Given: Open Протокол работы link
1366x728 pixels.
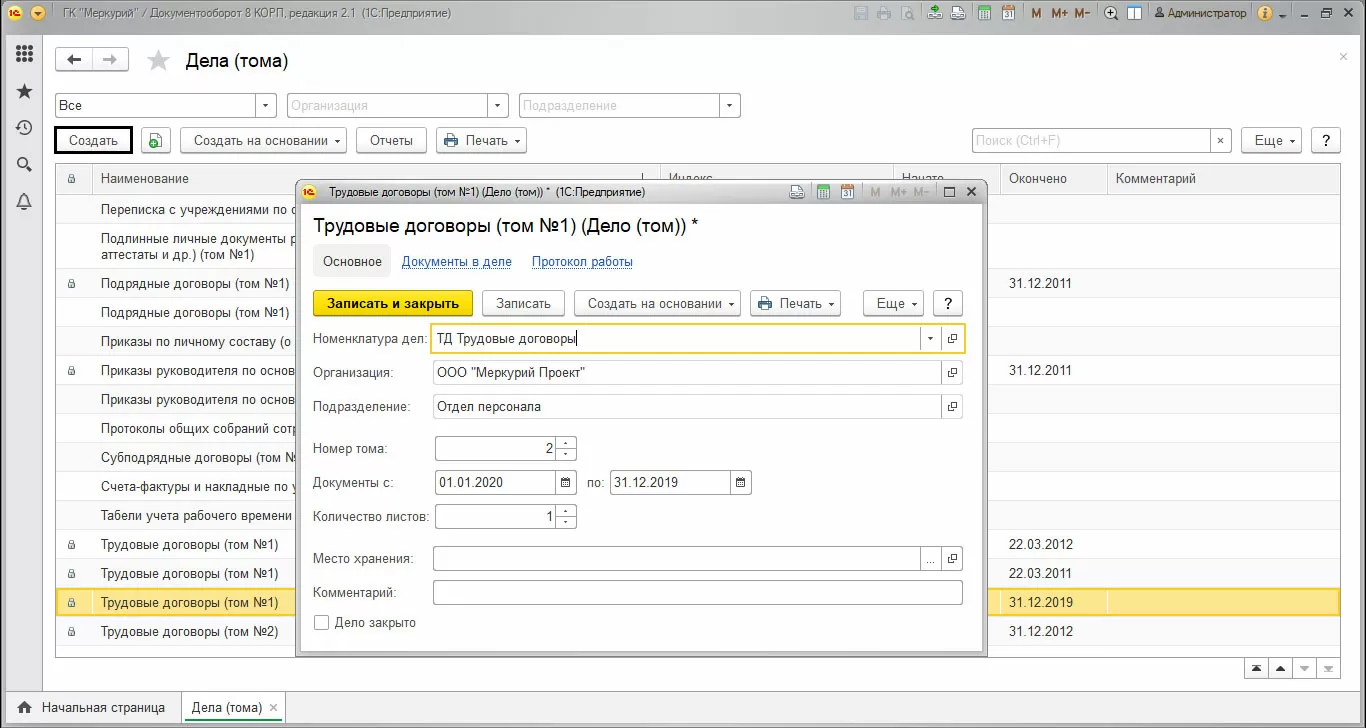Looking at the screenshot, I should coord(582,262).
